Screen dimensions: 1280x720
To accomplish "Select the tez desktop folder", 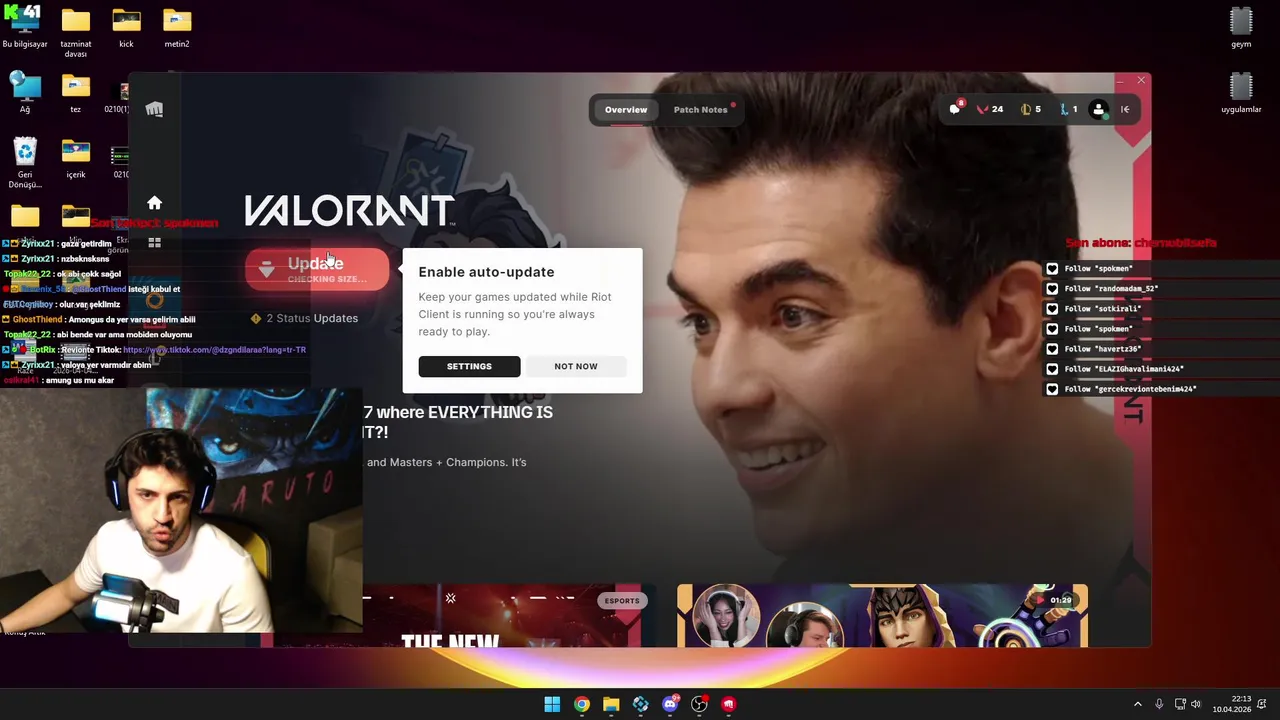I will click(x=75, y=92).
